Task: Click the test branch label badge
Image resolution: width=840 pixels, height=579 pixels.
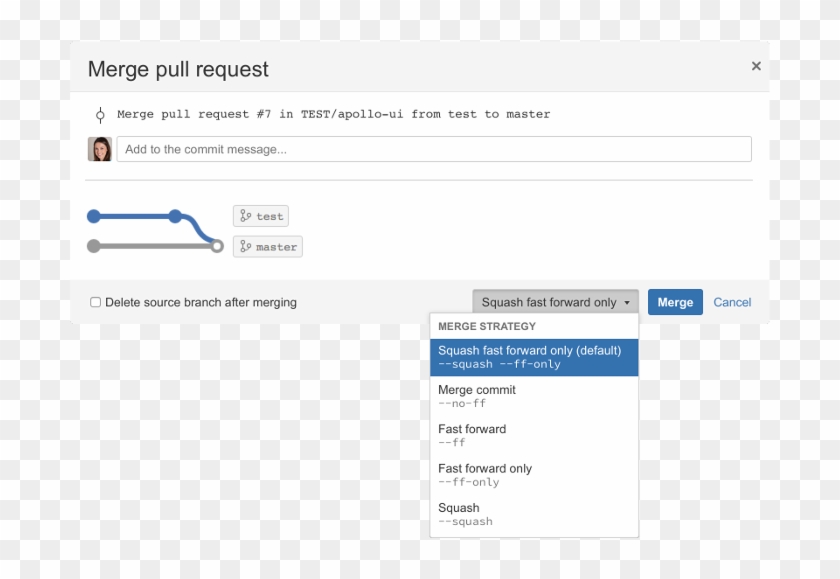Action: click(x=261, y=215)
